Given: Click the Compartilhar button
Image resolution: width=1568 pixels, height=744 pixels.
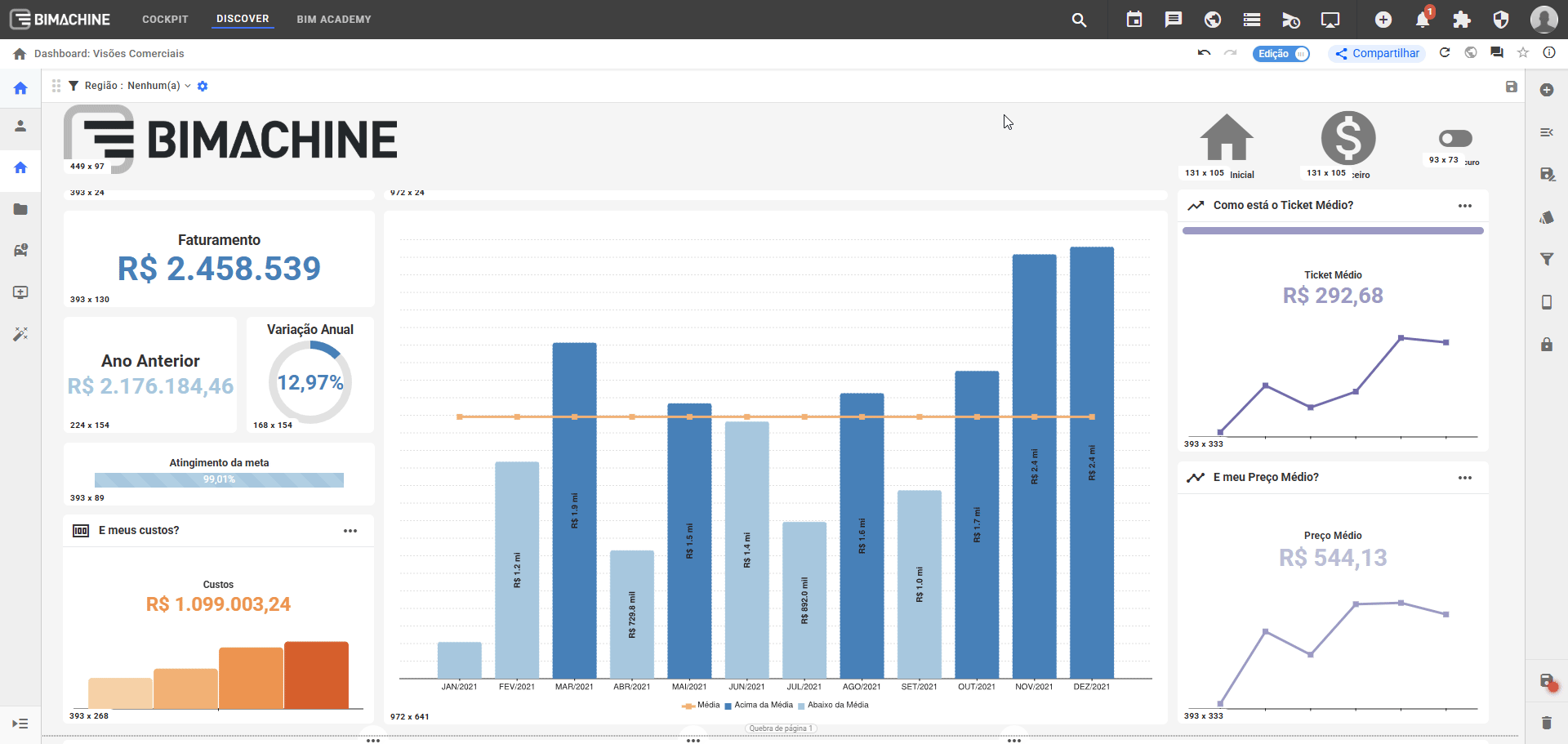Looking at the screenshot, I should 1377,54.
